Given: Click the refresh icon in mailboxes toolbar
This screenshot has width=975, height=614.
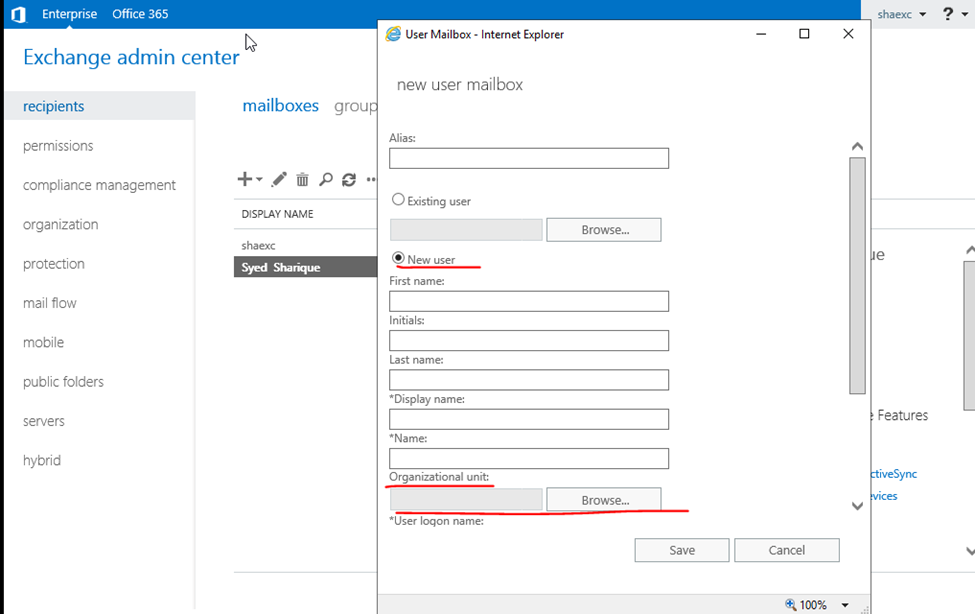Looking at the screenshot, I should (x=348, y=180).
